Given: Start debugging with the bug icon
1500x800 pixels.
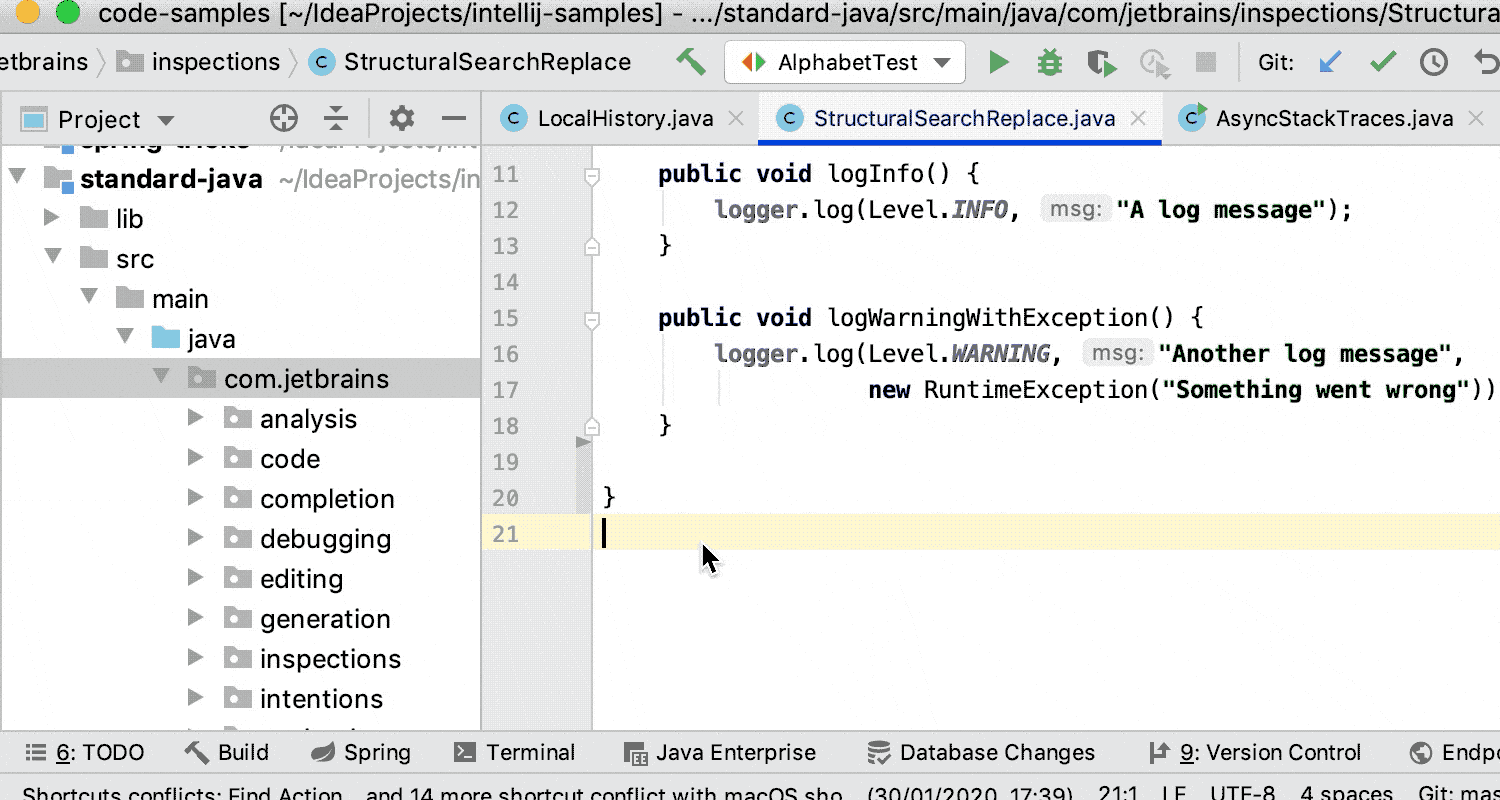Looking at the screenshot, I should tap(1049, 62).
